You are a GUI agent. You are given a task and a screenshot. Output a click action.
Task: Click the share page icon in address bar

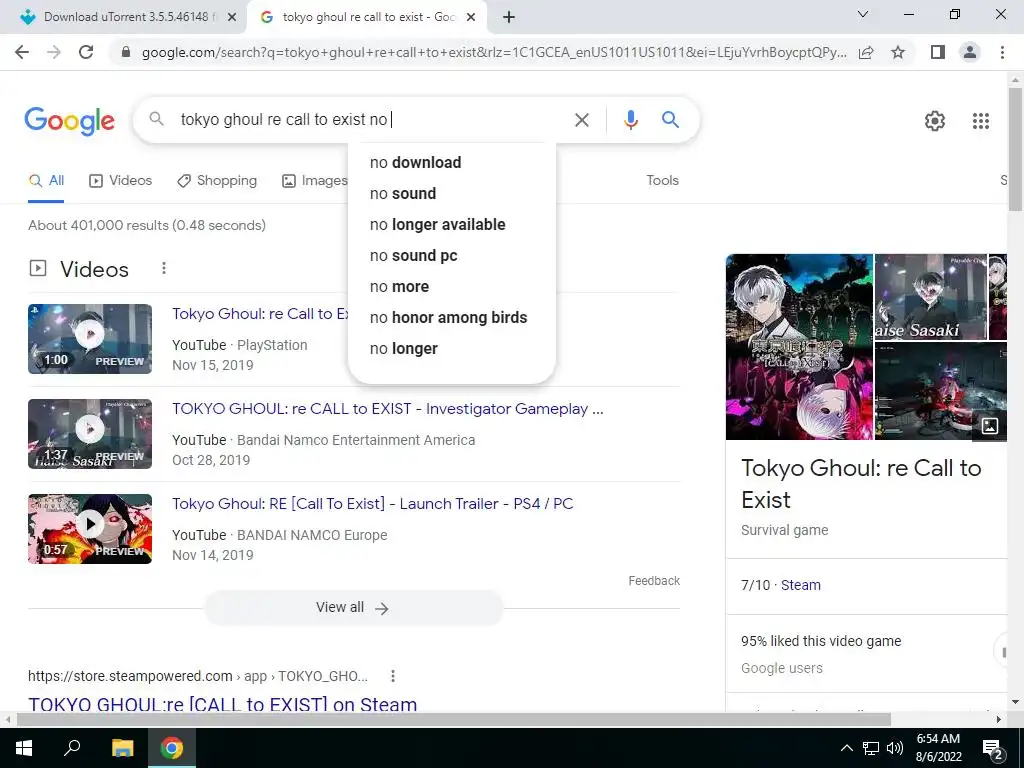[866, 52]
